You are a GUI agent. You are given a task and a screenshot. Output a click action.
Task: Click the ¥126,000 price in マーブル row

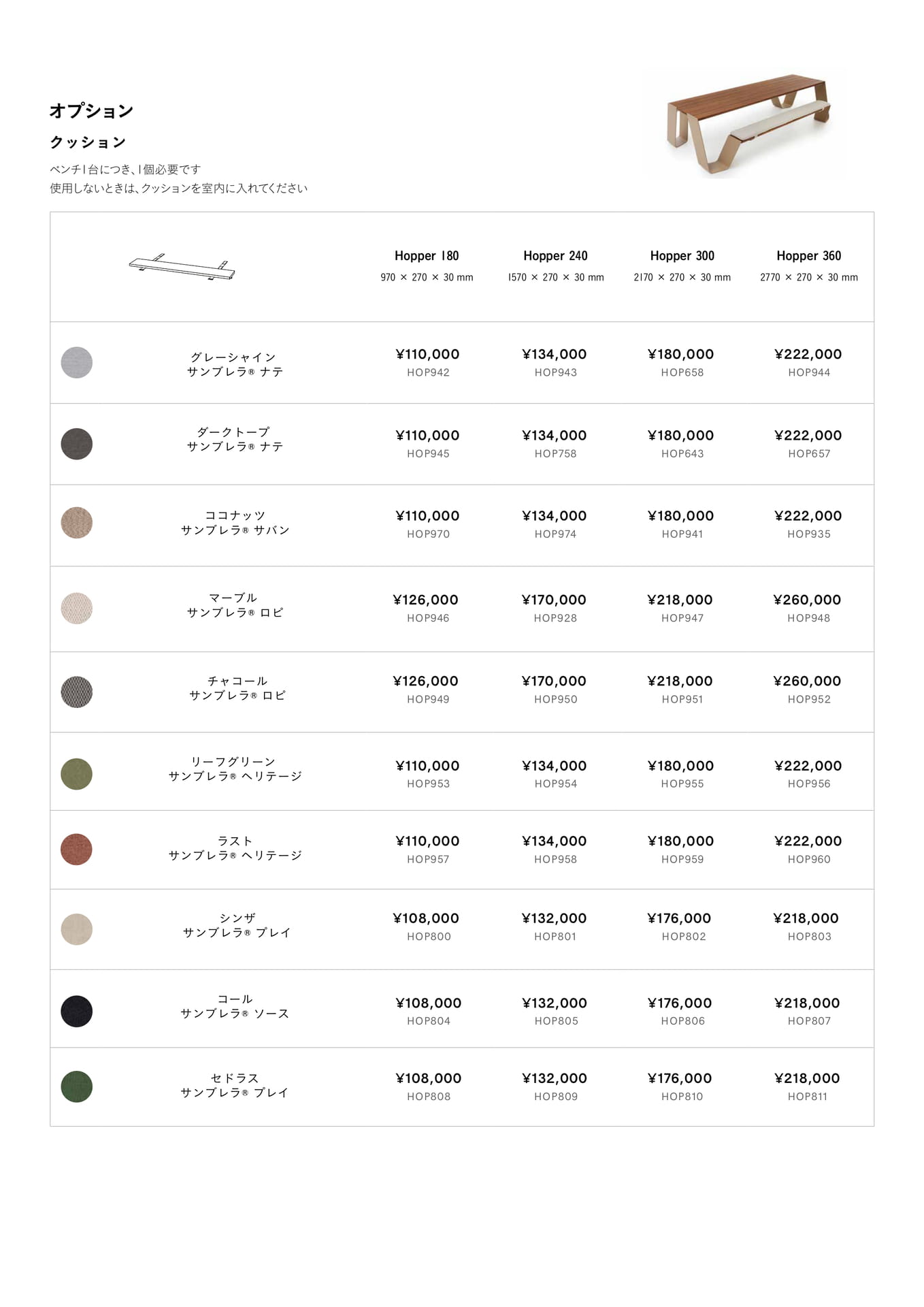coord(425,600)
